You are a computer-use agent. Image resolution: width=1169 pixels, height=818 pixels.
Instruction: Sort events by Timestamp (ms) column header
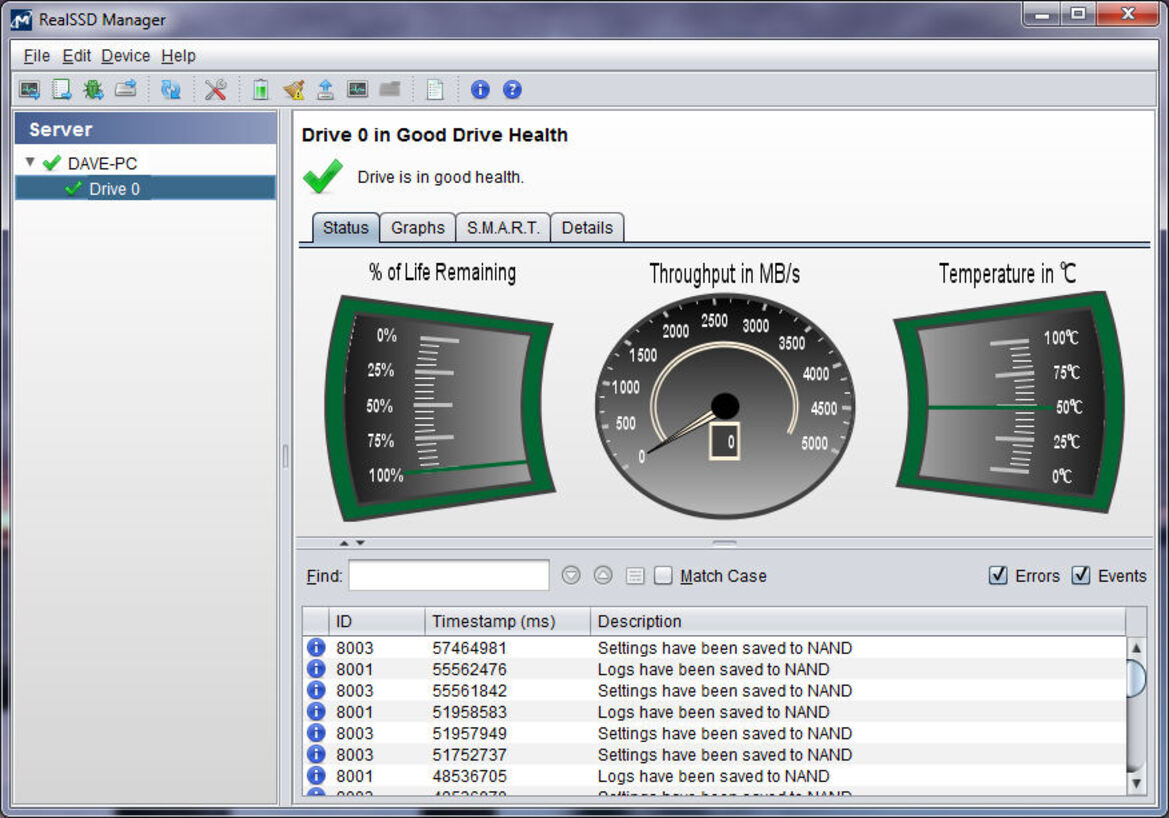pyautogui.click(x=508, y=621)
